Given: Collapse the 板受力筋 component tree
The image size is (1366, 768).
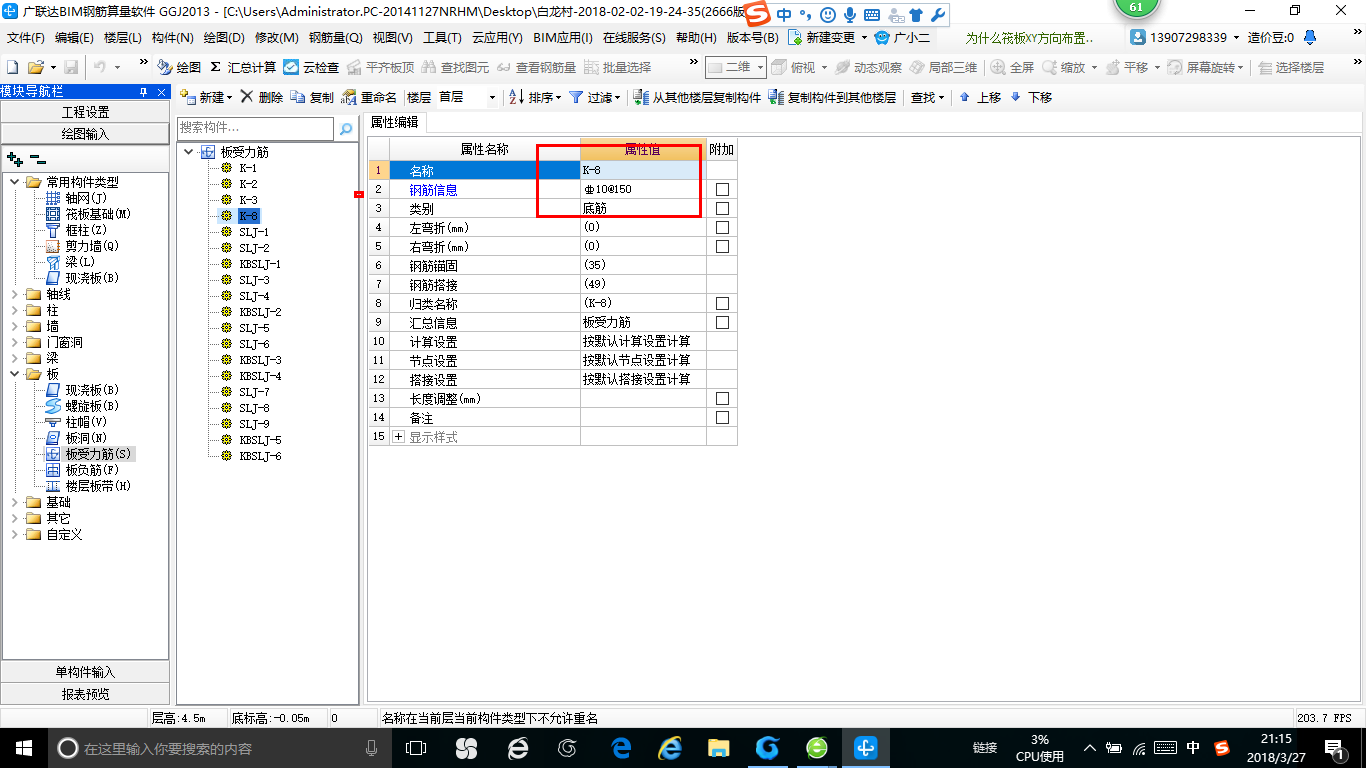Looking at the screenshot, I should coord(189,152).
